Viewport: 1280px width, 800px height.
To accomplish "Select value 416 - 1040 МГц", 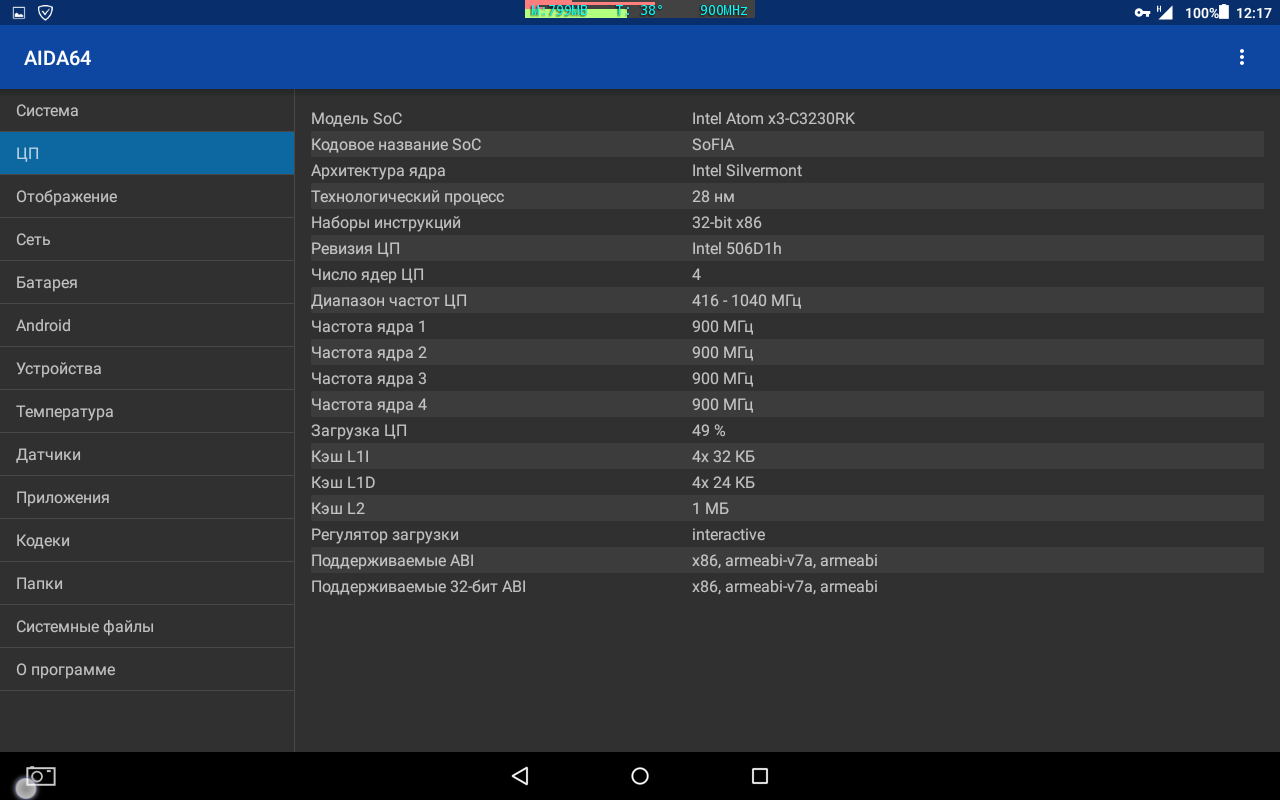I will click(x=746, y=301).
